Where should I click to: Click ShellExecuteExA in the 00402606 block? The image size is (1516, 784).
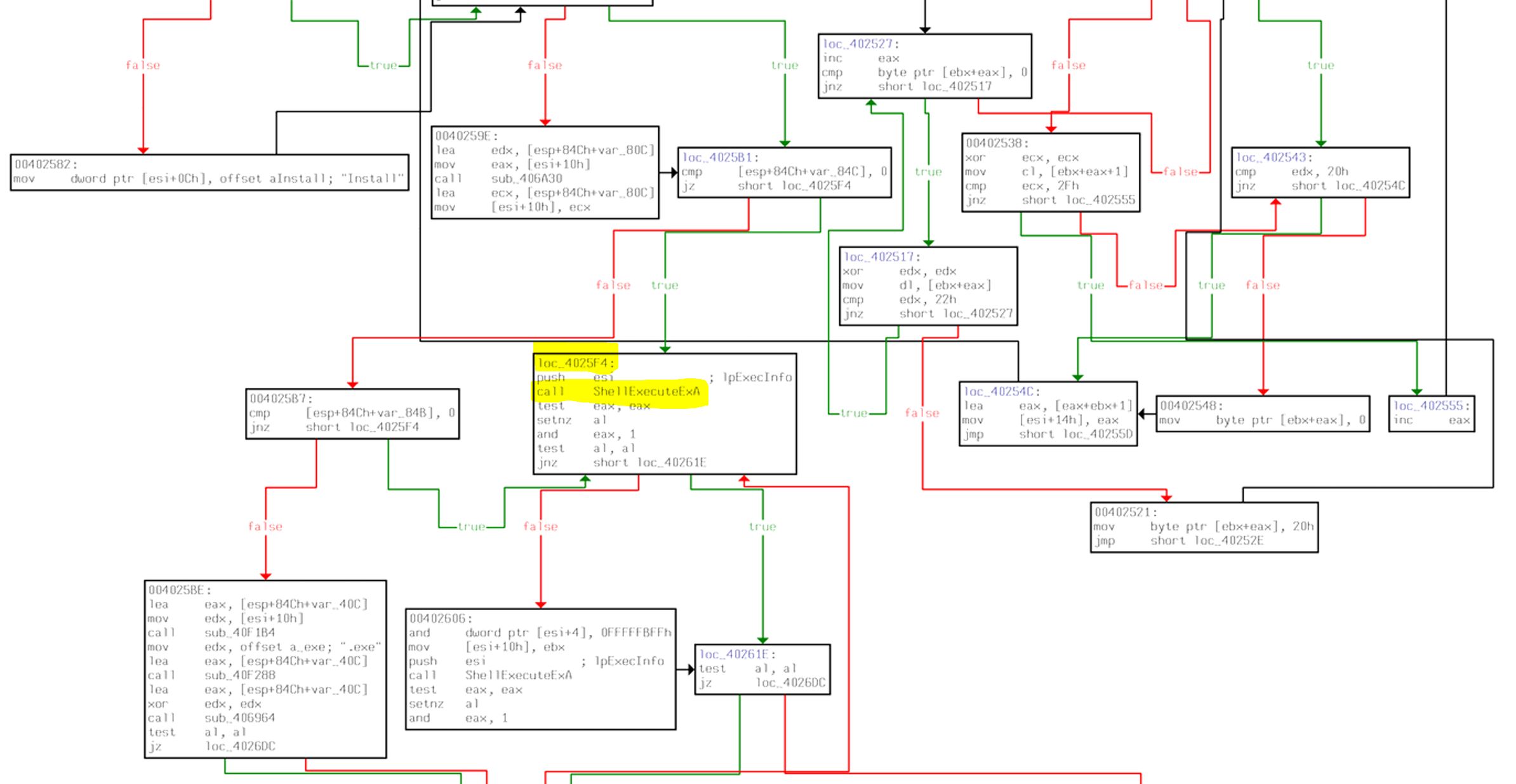point(518,675)
